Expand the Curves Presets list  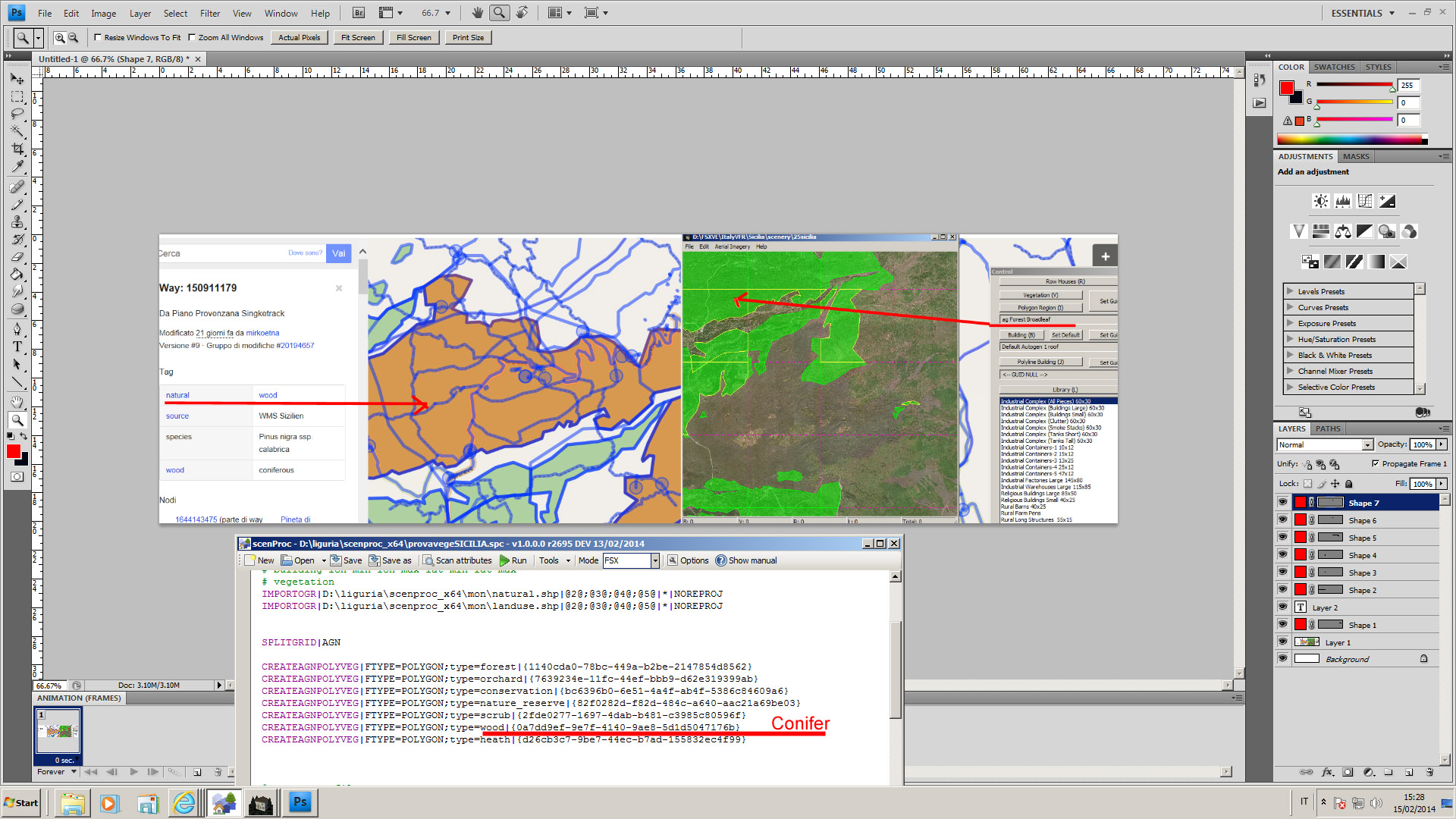1290,307
